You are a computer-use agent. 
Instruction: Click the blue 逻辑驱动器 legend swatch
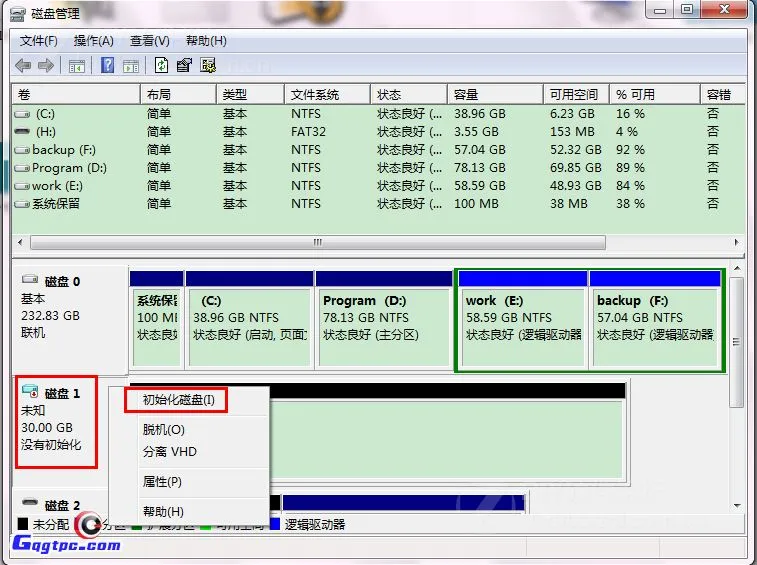coord(275,524)
